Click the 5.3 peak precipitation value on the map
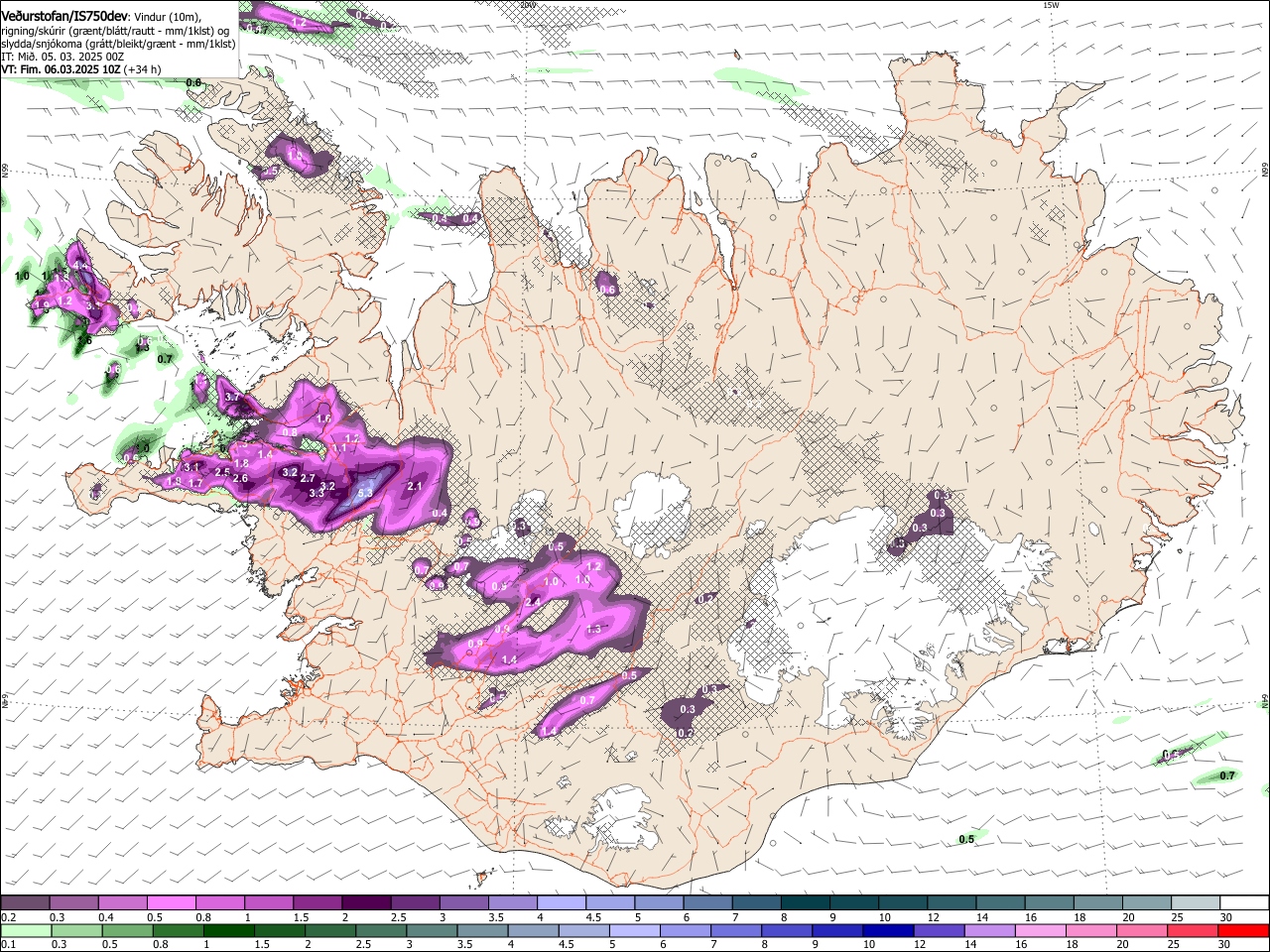This screenshot has width=1270, height=952. 364,493
